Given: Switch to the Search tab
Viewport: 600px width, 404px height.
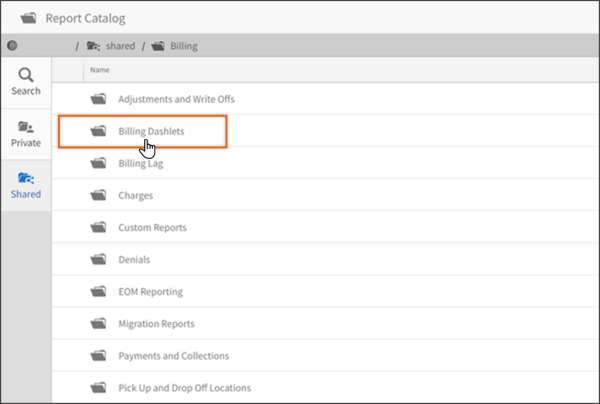Looking at the screenshot, I should click(26, 81).
